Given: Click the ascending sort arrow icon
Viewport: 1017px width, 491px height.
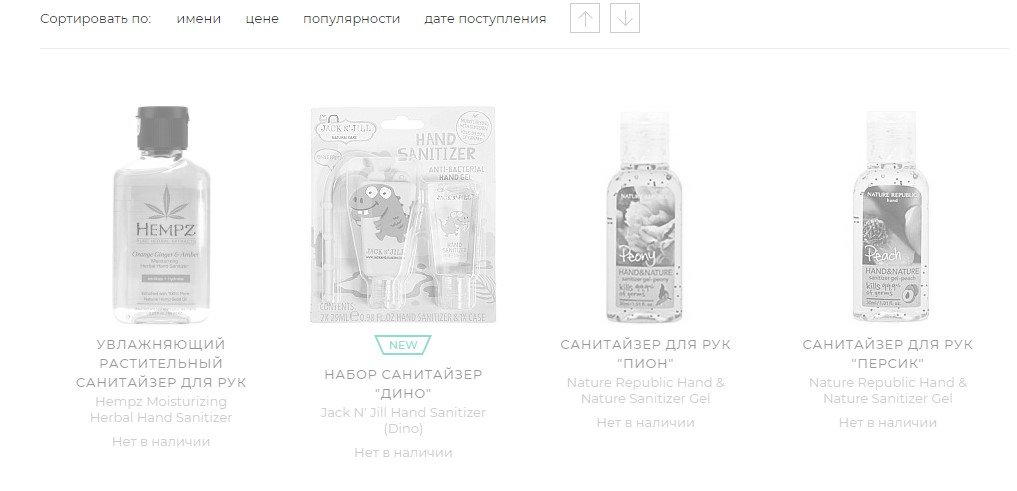Looking at the screenshot, I should click(x=585, y=18).
